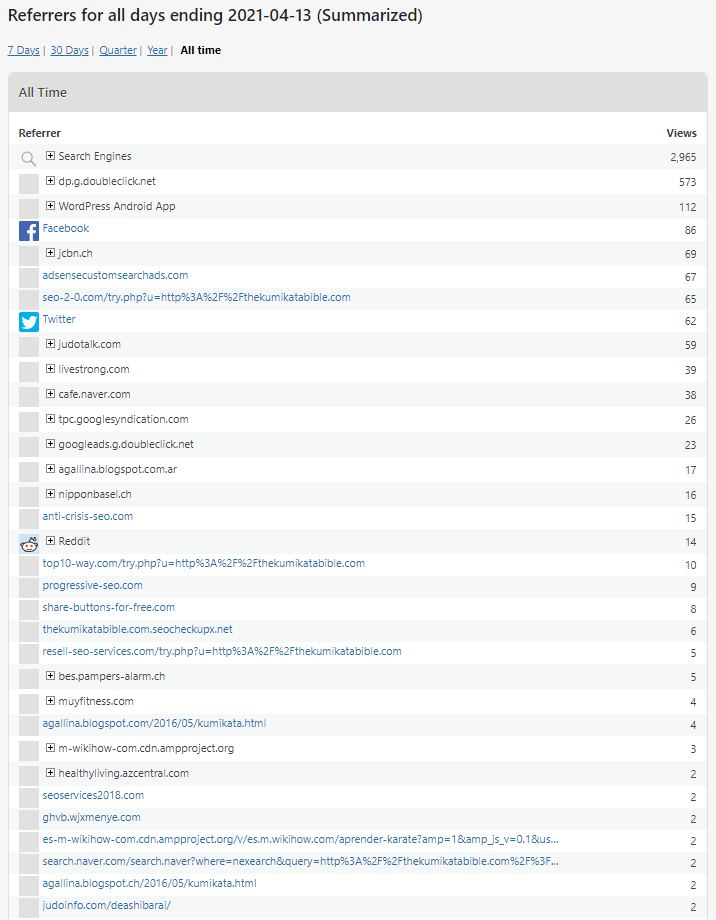Click the Reddit alien icon

[x=29, y=543]
